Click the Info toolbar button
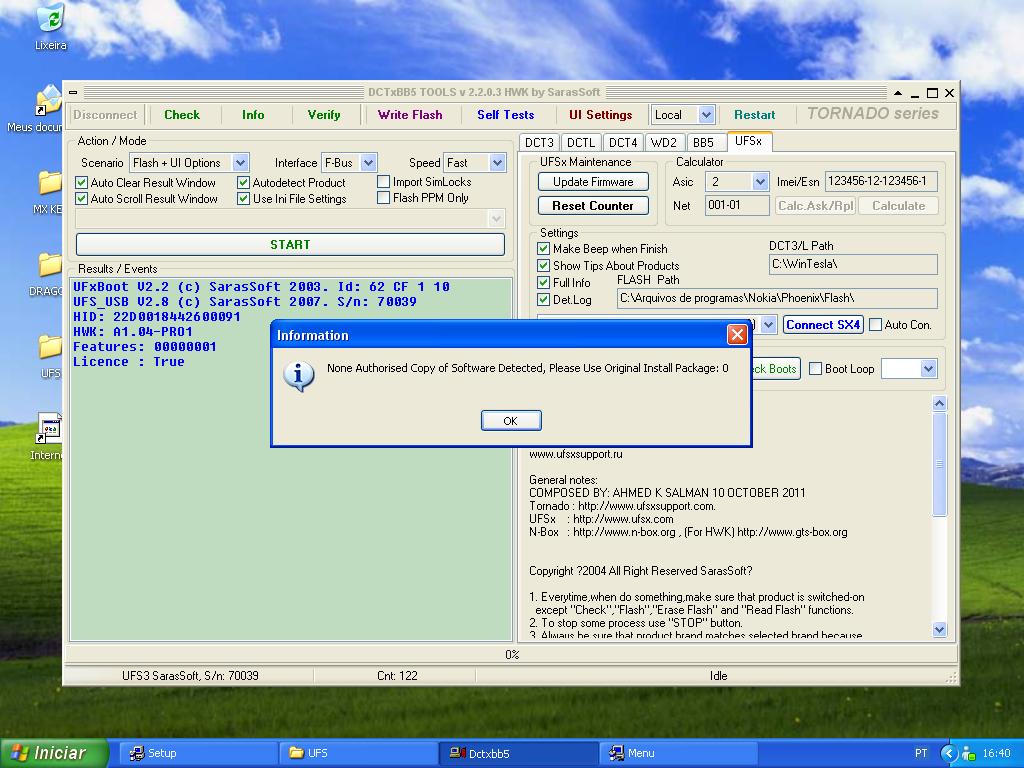Image resolution: width=1024 pixels, height=768 pixels. (253, 115)
